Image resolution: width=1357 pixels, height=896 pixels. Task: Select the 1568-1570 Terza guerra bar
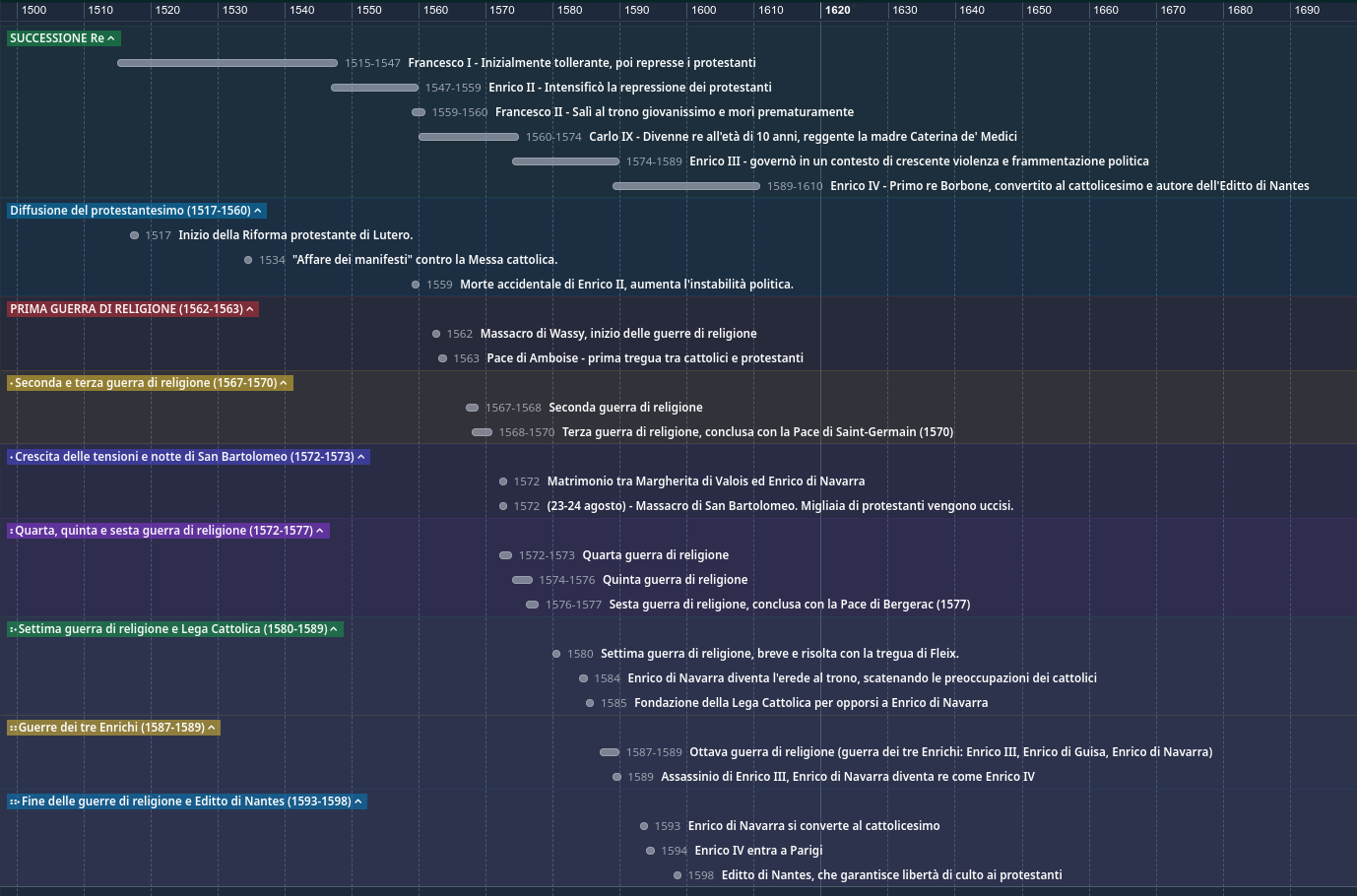click(x=482, y=432)
